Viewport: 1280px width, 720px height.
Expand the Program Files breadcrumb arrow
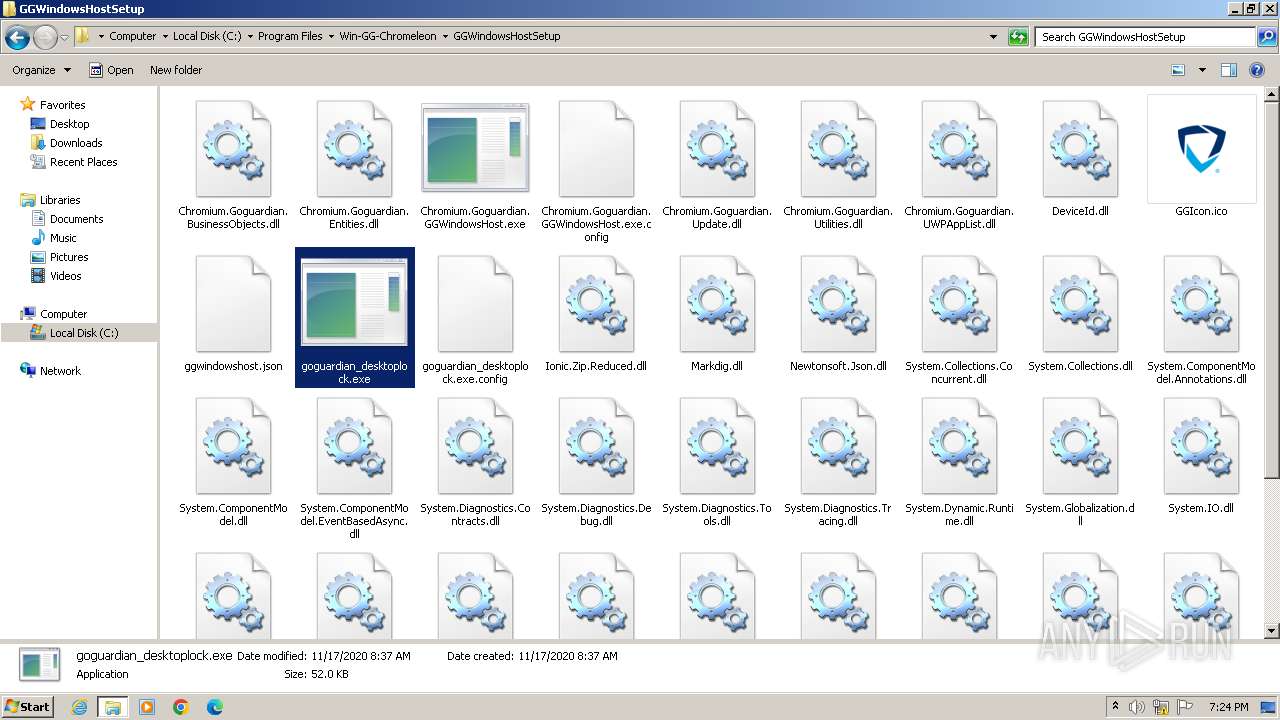click(x=330, y=36)
